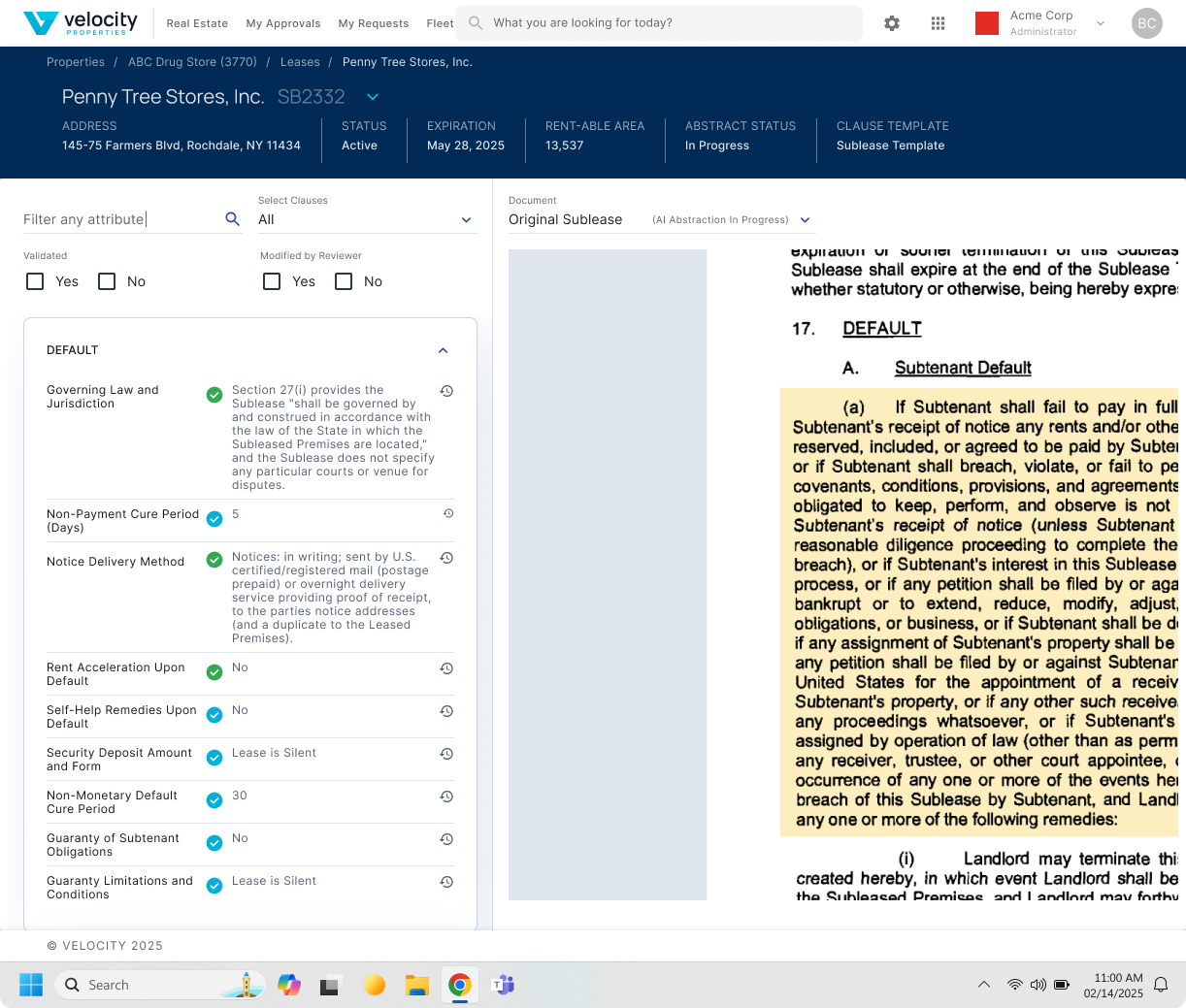View history for Guaranty Limitations and Conditions

pos(446,882)
